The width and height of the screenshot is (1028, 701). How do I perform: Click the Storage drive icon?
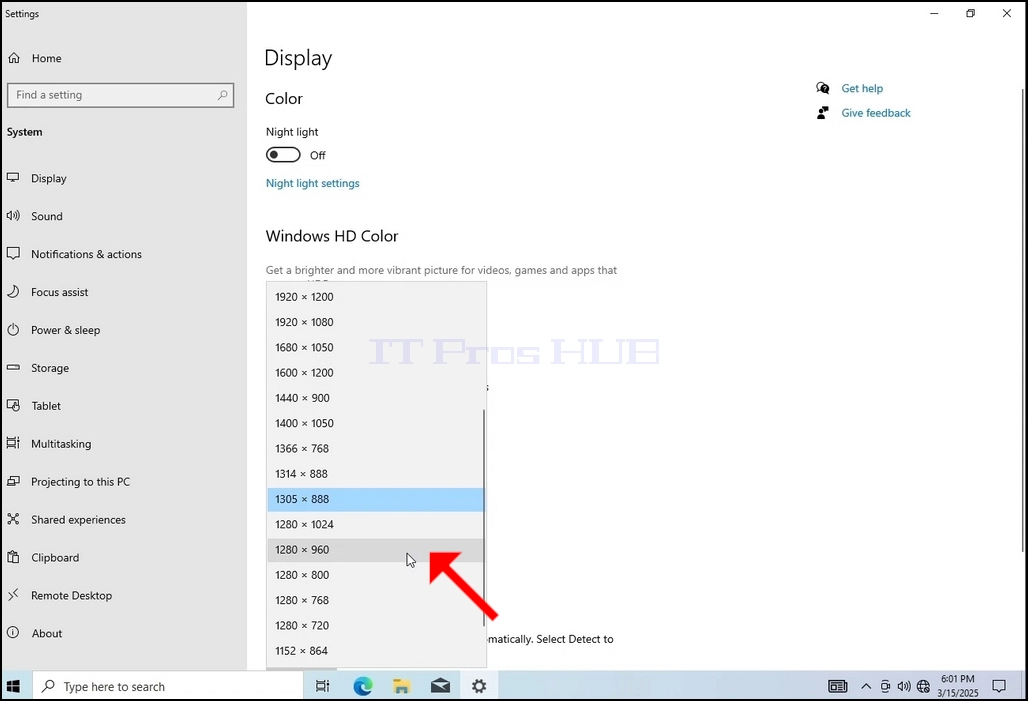13,368
